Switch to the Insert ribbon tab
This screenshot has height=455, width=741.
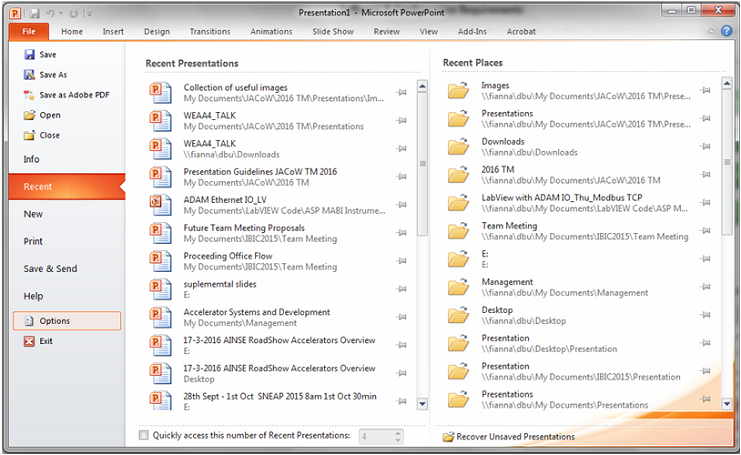click(113, 32)
